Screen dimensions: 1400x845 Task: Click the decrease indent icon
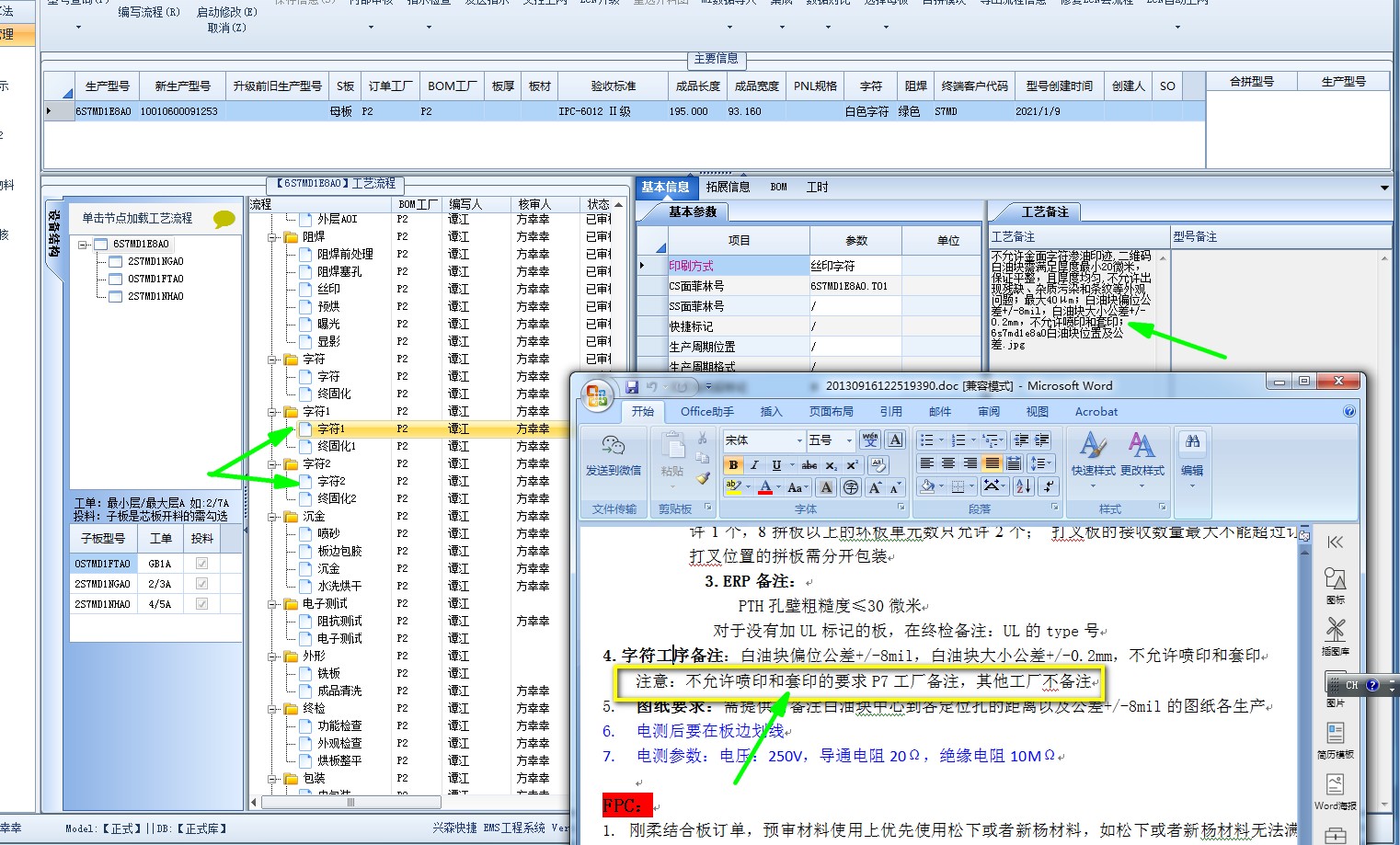pyautogui.click(x=1021, y=440)
